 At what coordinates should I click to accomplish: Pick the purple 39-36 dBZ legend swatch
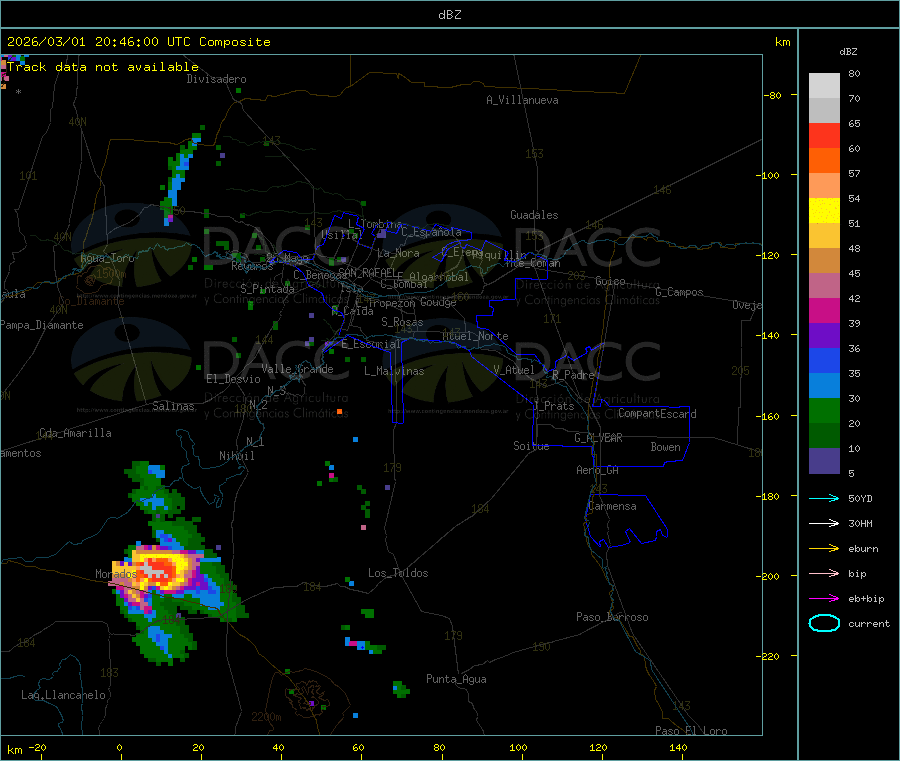824,336
